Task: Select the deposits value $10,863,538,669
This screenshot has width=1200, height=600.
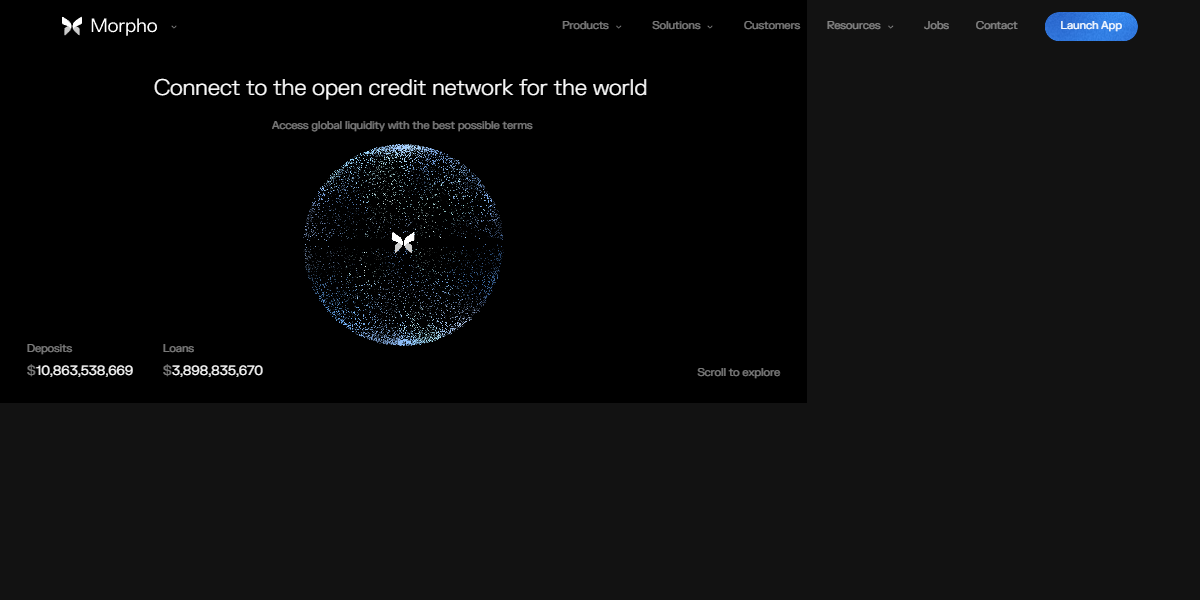Action: (x=80, y=371)
